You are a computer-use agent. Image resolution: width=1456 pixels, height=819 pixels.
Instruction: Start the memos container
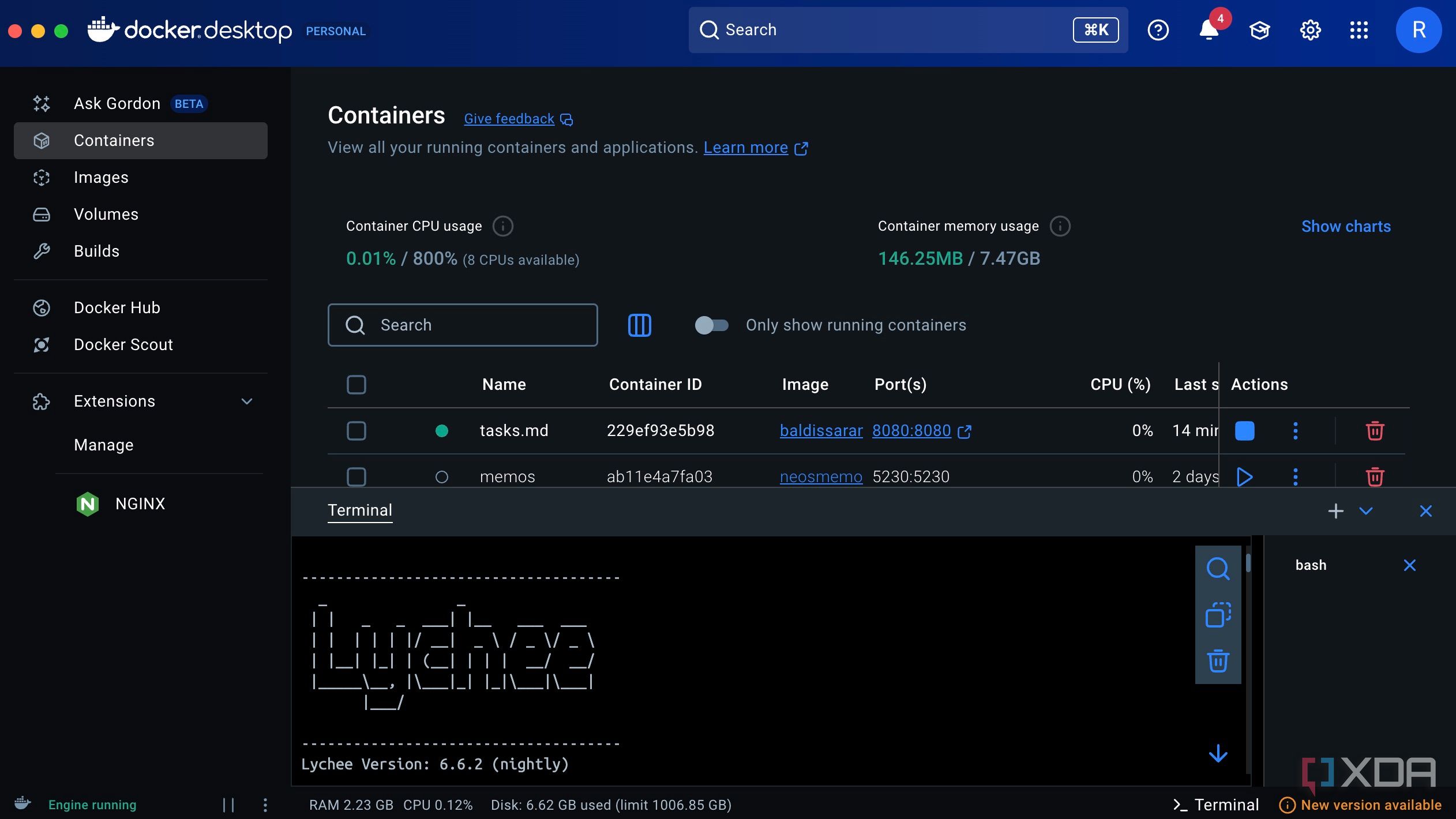coord(1244,477)
